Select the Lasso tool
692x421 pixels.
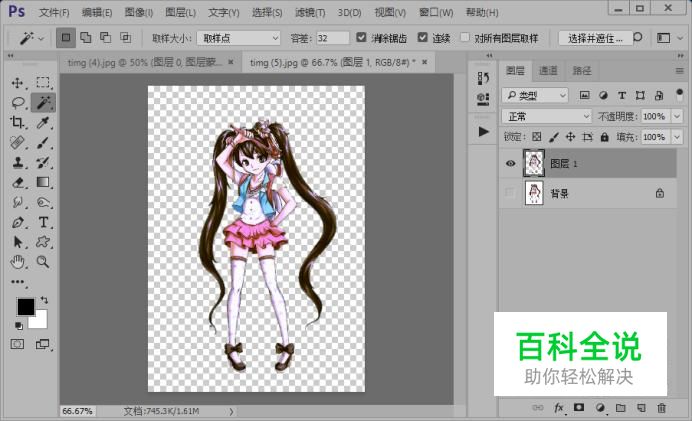coord(17,103)
